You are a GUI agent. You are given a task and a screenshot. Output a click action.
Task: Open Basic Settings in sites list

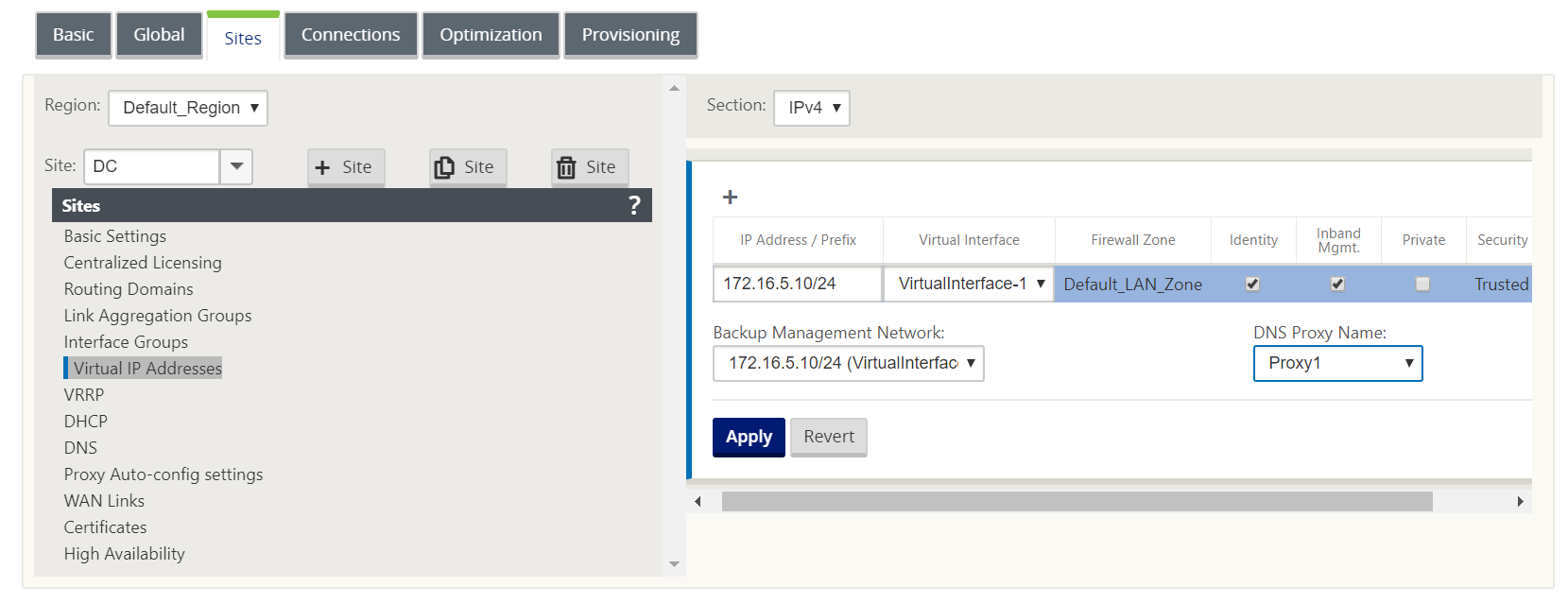point(115,236)
